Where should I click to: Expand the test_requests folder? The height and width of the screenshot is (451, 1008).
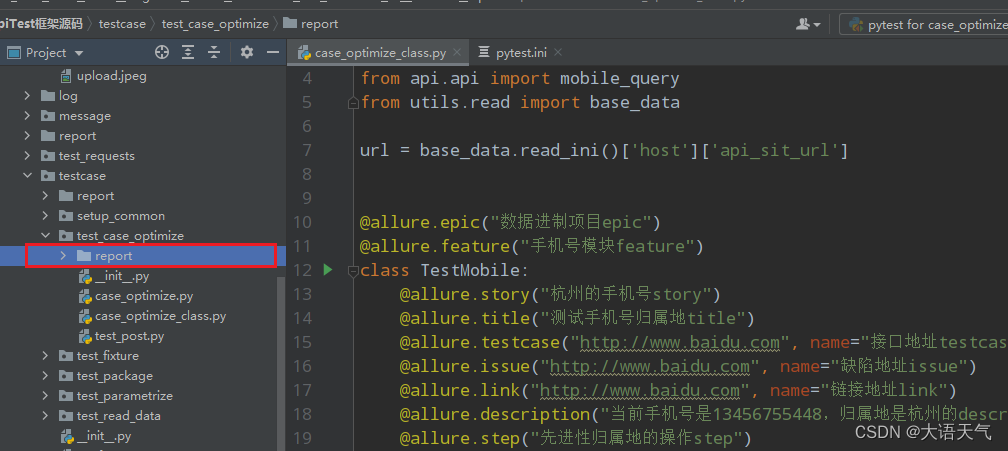point(27,156)
